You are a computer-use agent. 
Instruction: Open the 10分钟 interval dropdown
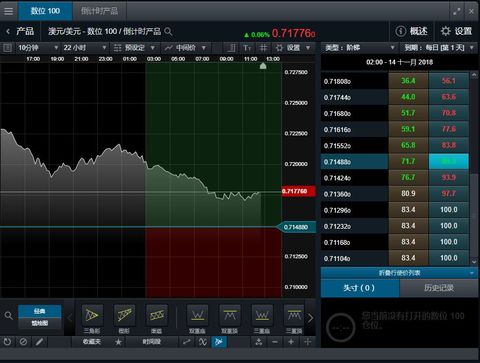click(38, 48)
